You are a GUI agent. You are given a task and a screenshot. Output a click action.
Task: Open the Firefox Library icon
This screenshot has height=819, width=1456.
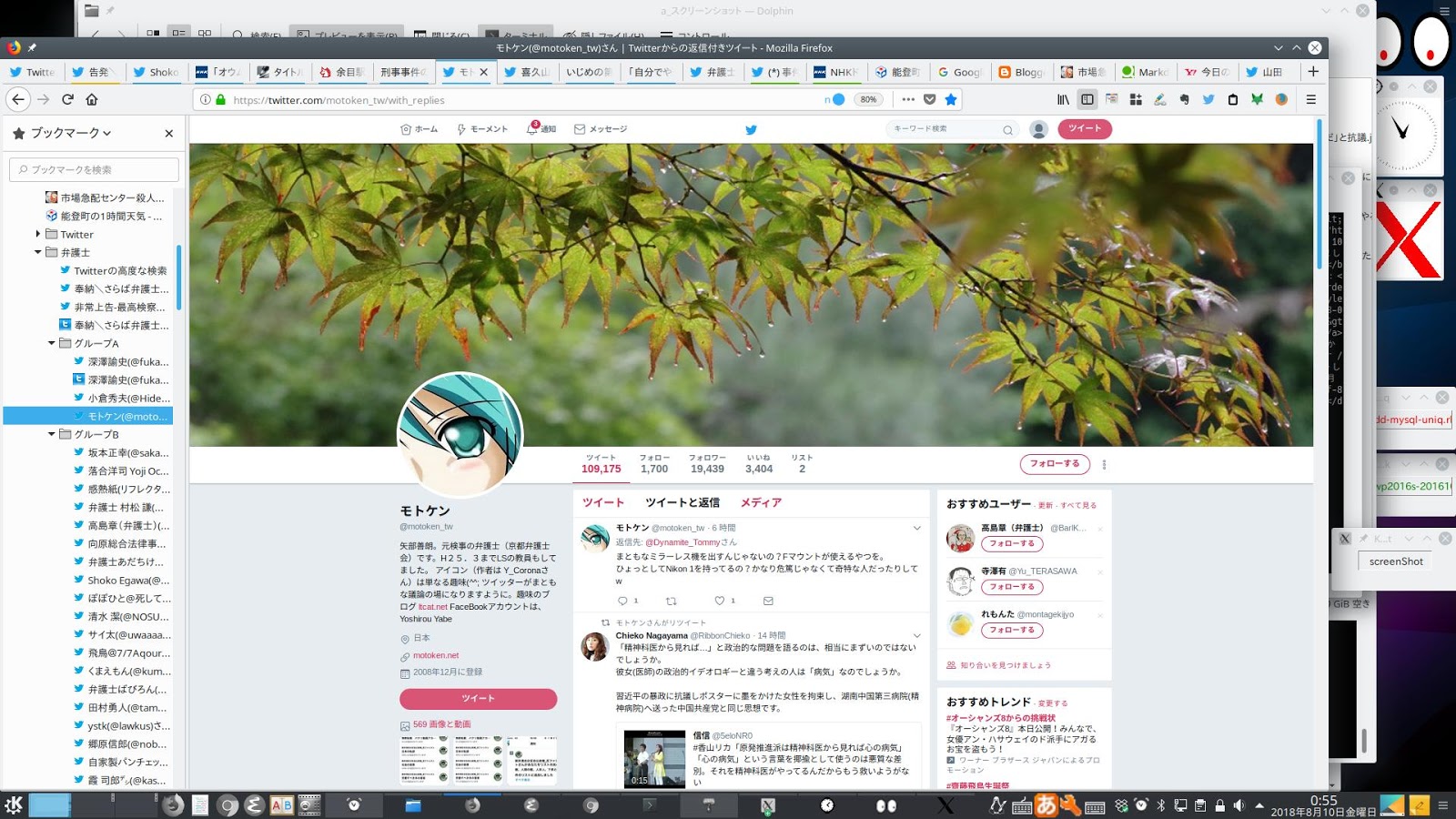[x=1063, y=99]
